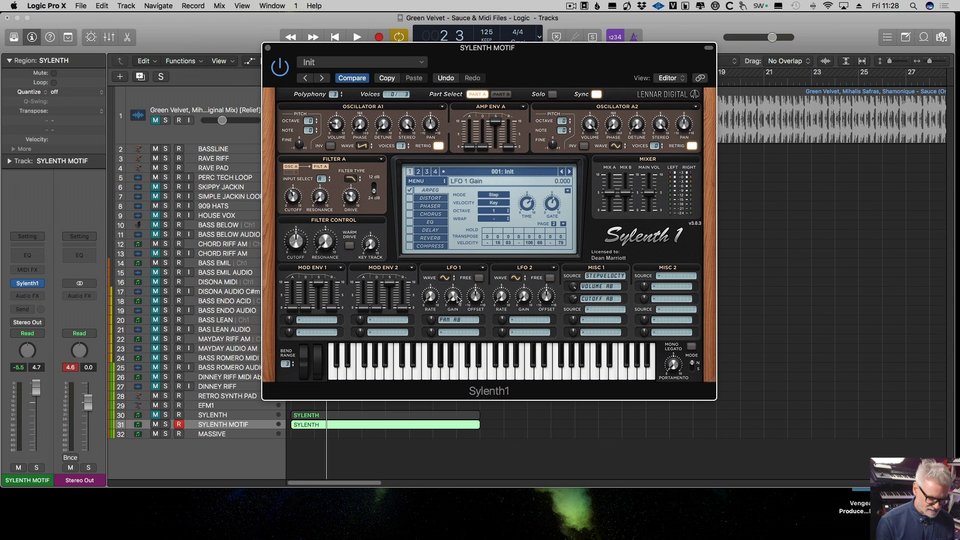Click the plugin Undo button
This screenshot has width=960, height=540.
coord(446,78)
